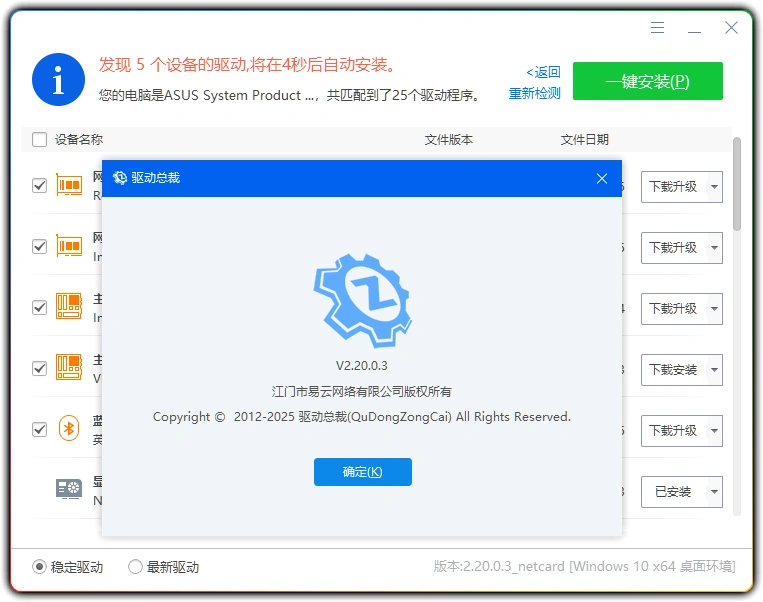Click 下载升级 on Bluetooth row
The height and width of the screenshot is (602, 763).
(674, 431)
